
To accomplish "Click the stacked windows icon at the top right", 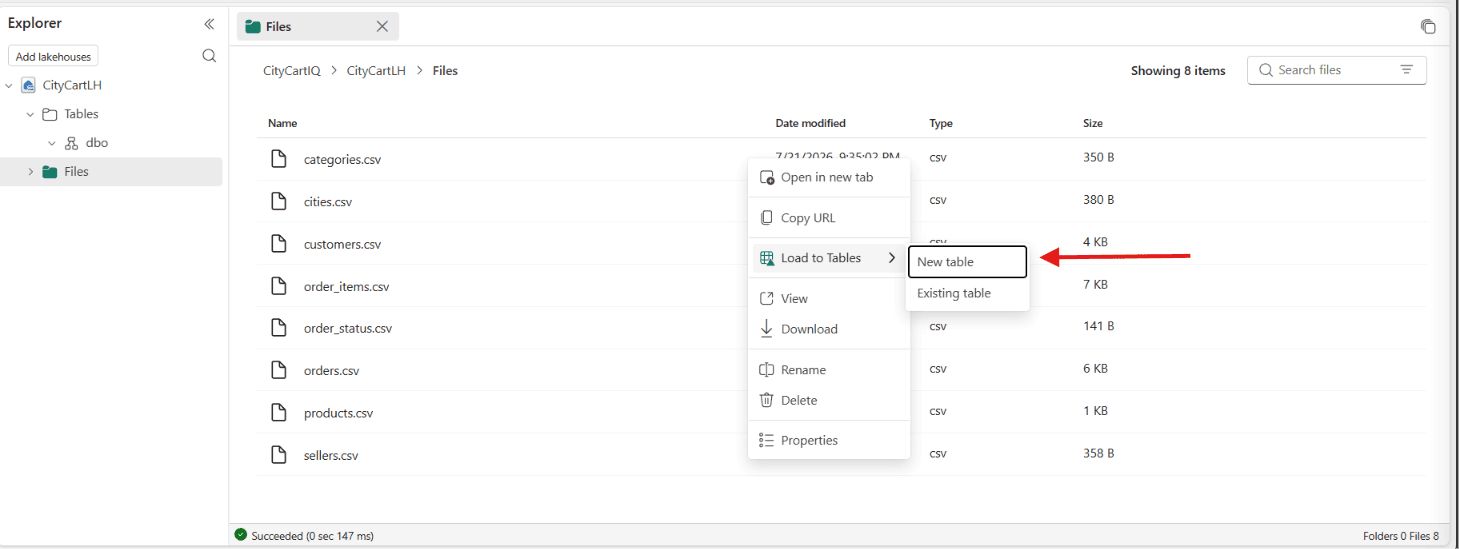I will 1428,27.
